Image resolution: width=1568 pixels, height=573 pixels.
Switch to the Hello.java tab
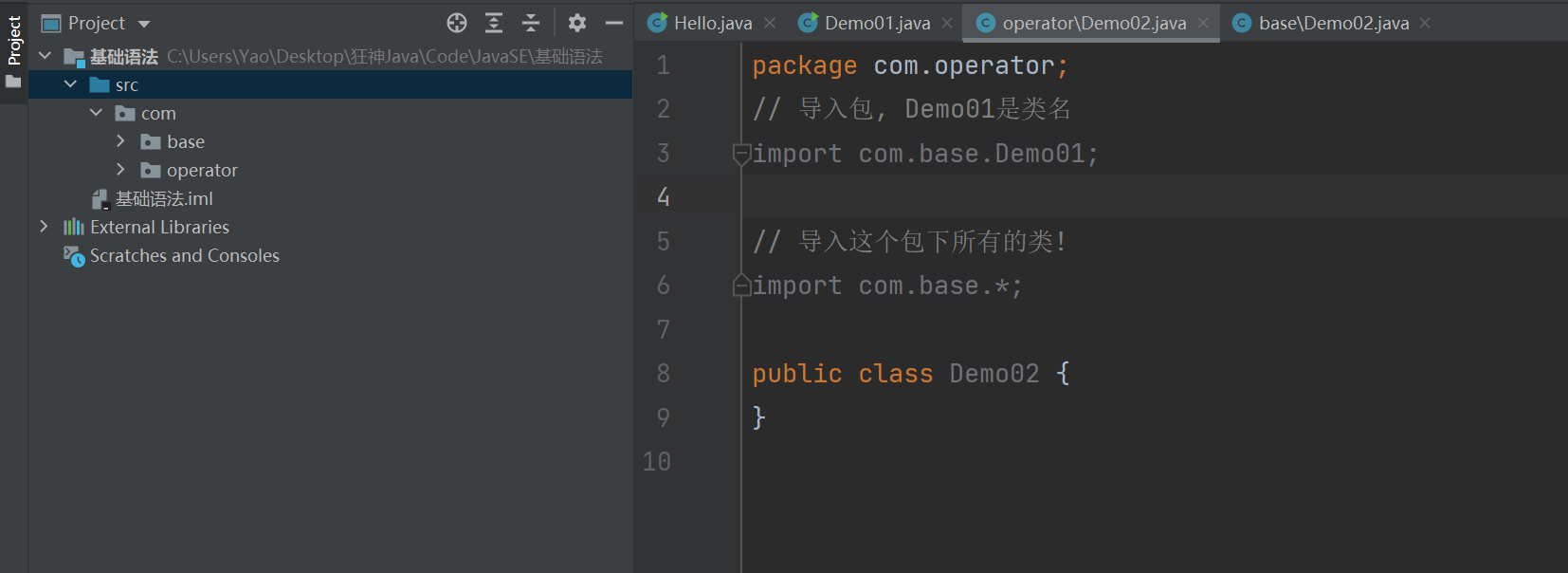click(x=712, y=23)
